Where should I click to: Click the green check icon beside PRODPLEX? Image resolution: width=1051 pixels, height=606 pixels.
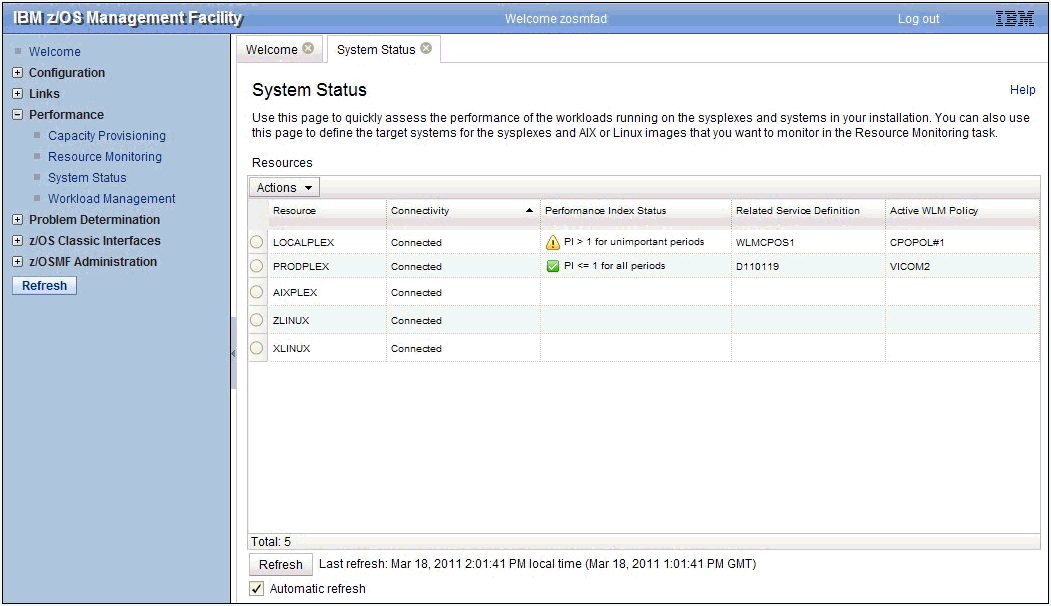(552, 266)
